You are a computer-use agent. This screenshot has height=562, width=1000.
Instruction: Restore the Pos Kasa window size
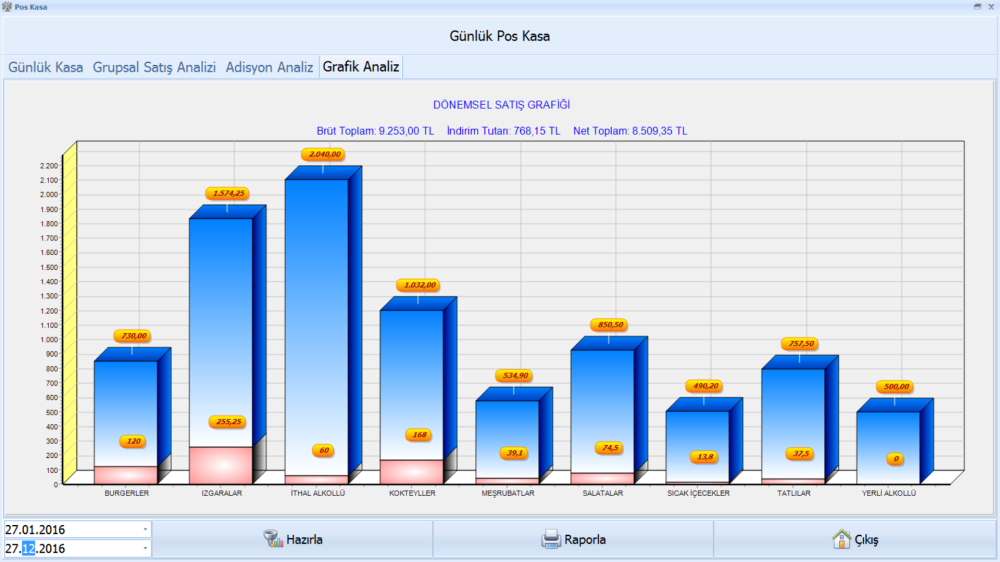[977, 6]
